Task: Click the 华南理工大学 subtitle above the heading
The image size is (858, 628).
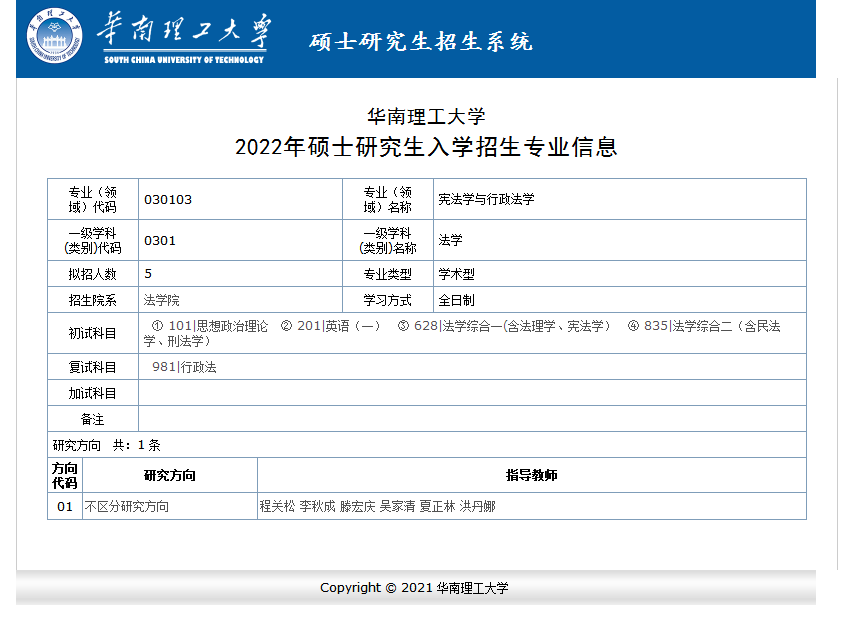Action: 426,117
